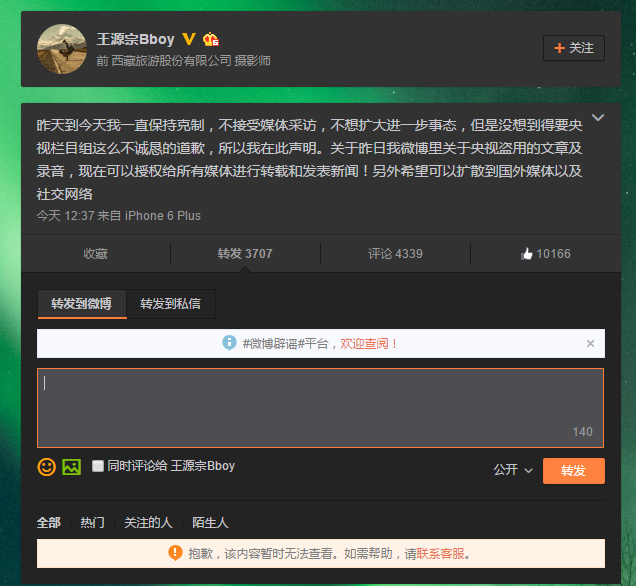
Task: Select the 转发到微博 tab
Action: (x=82, y=304)
